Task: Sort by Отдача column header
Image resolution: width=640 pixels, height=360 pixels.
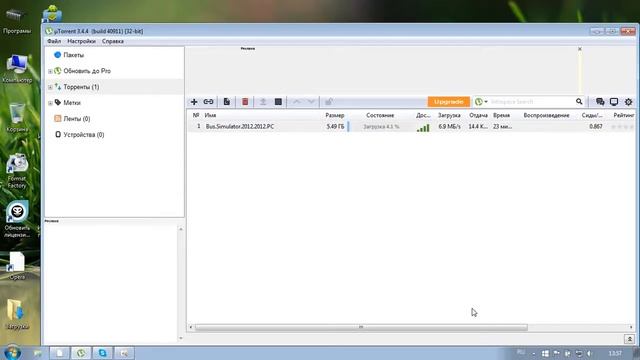Action: (478, 116)
